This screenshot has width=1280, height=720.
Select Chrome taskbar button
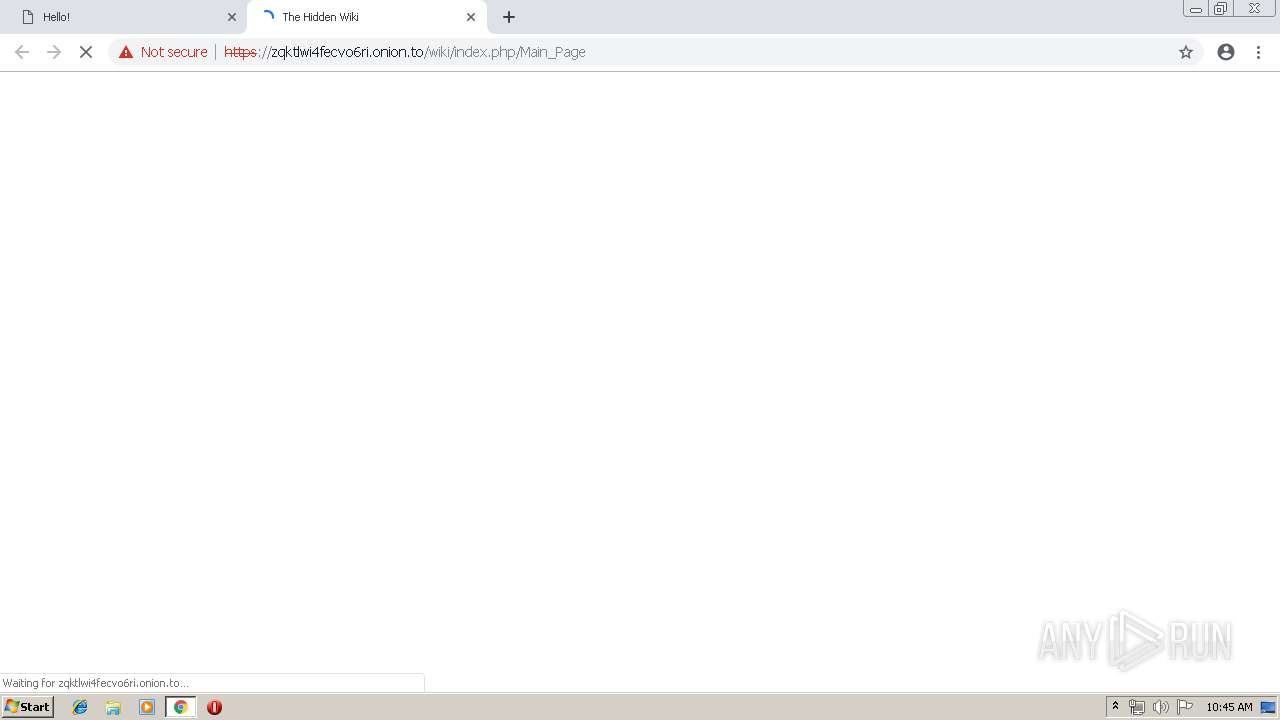[180, 707]
